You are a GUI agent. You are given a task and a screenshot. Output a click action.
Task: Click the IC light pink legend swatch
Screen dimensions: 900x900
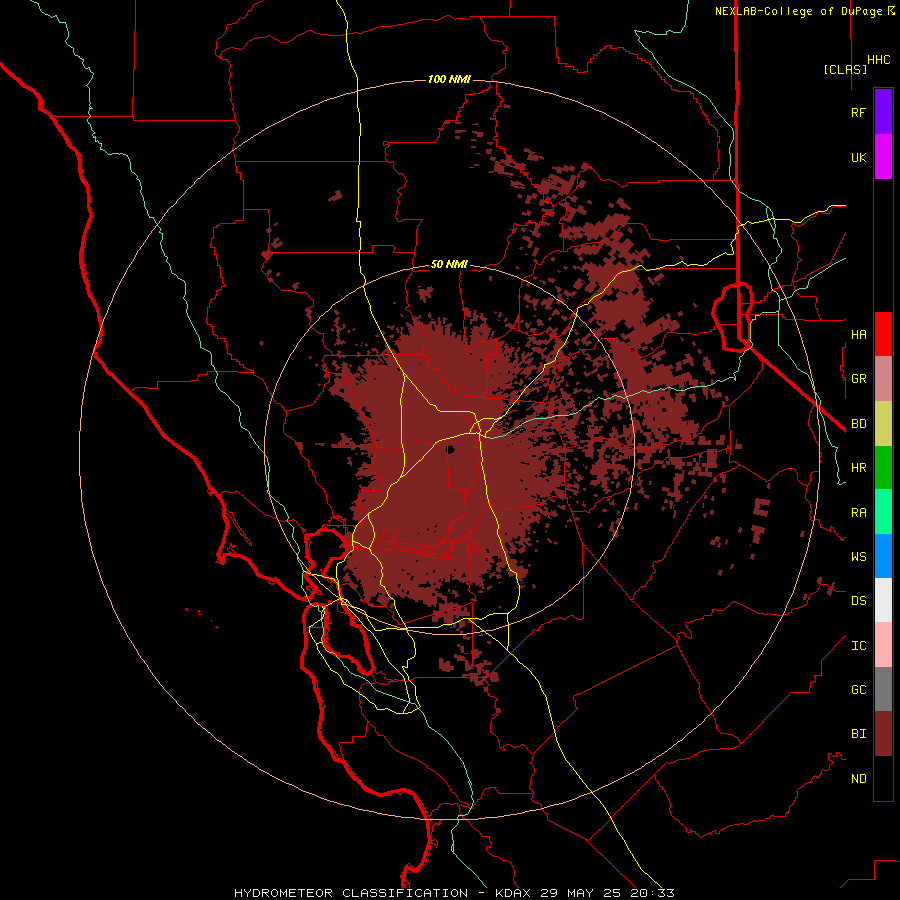883,645
